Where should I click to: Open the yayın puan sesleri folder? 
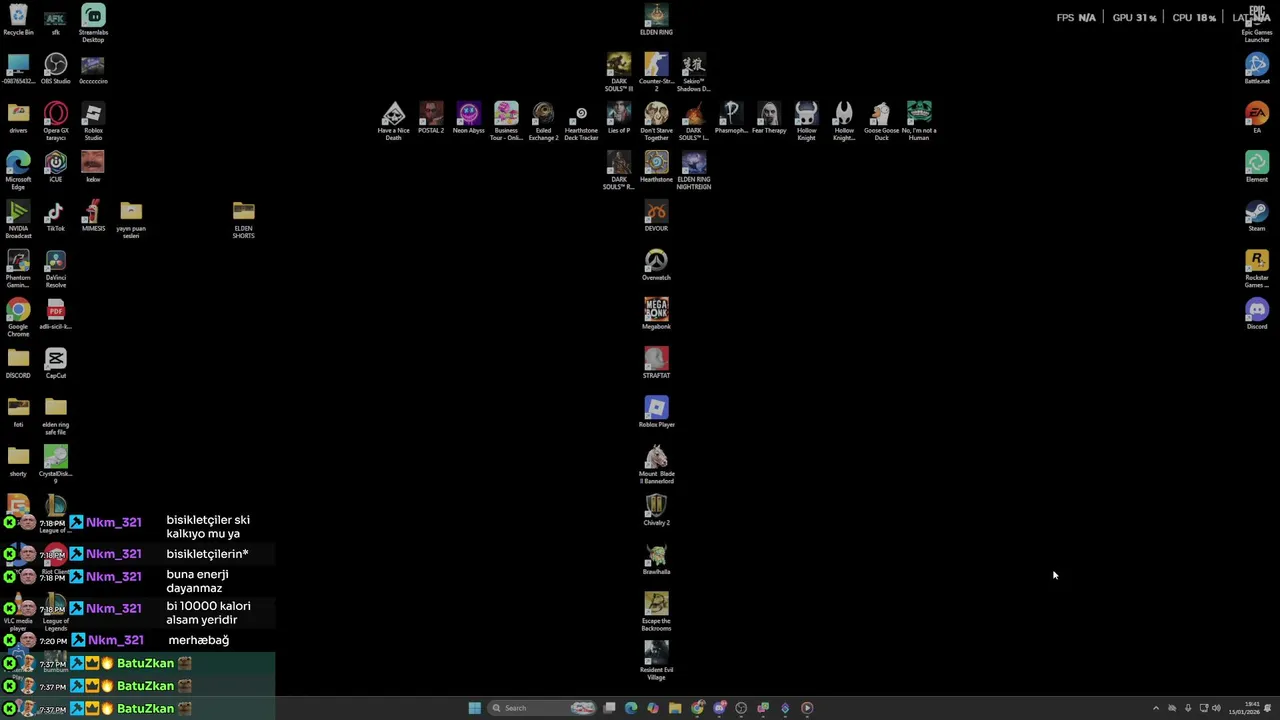131,219
